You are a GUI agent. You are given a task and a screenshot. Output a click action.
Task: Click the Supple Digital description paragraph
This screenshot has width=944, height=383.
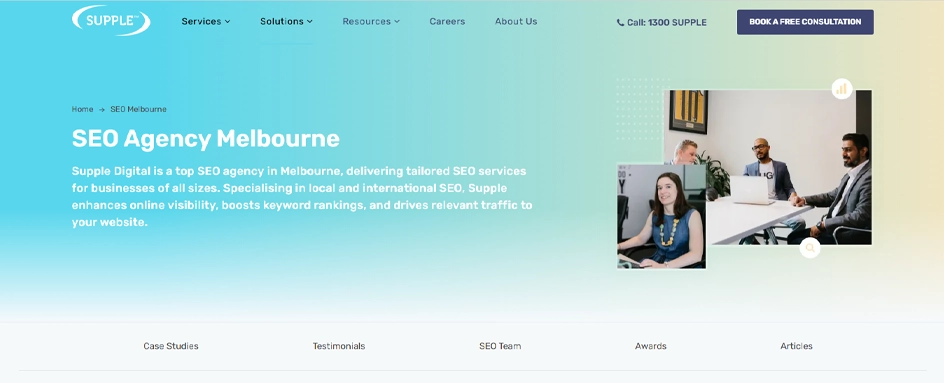302,196
